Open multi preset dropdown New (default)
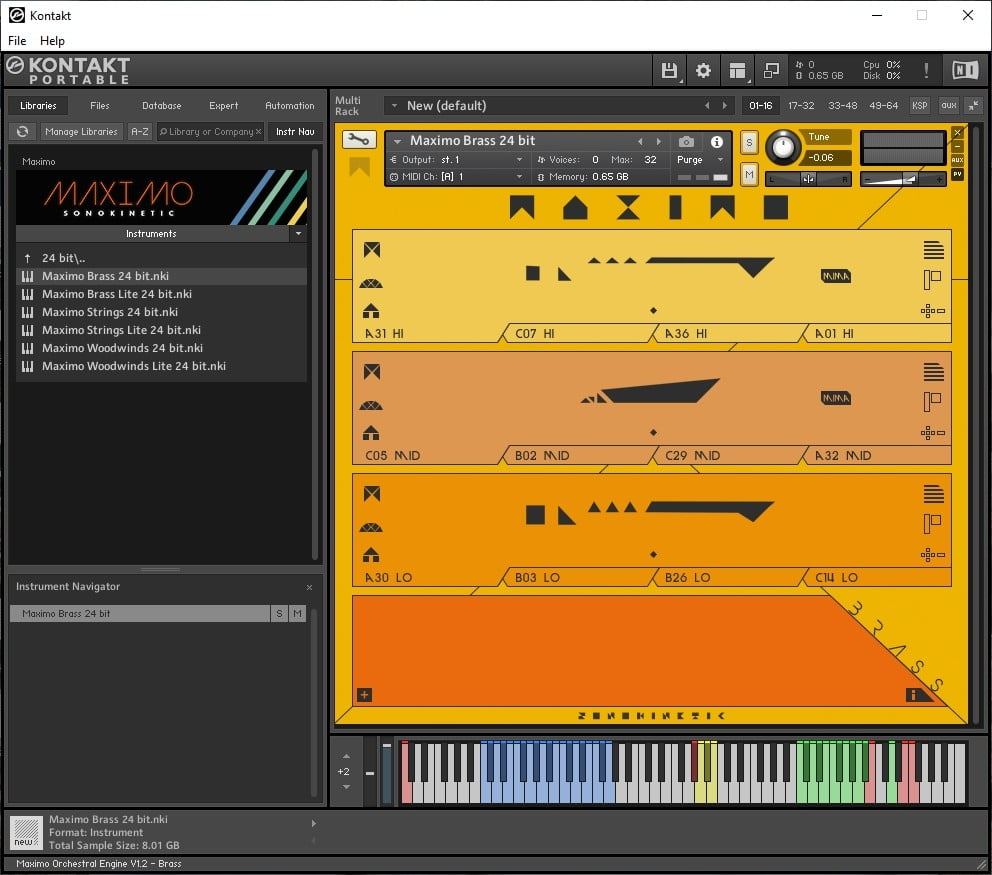 point(394,106)
